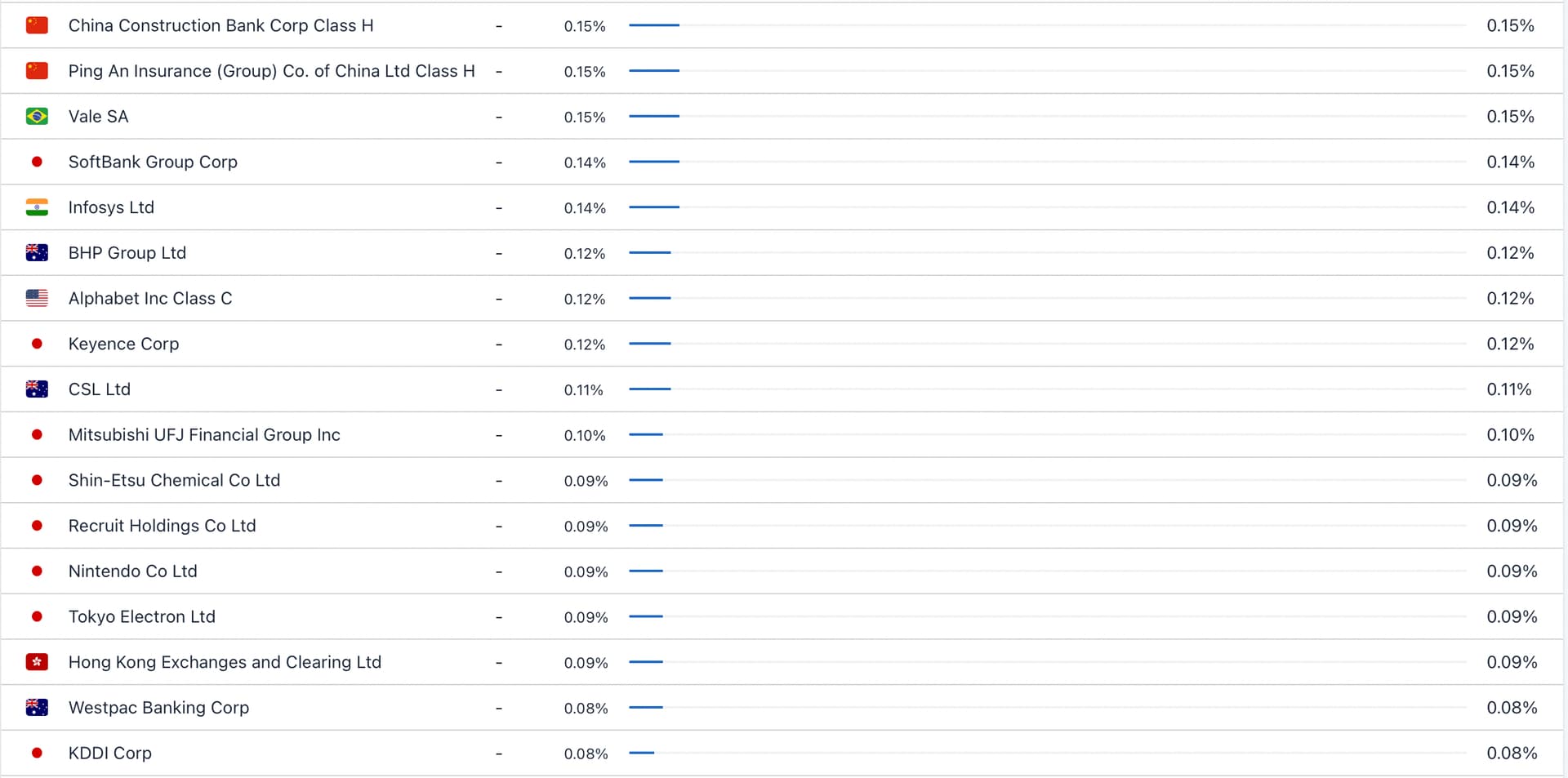This screenshot has width=1568, height=778.
Task: Click the Hong Kong flag beside Hong Kong Exchanges
Action: click(x=37, y=662)
